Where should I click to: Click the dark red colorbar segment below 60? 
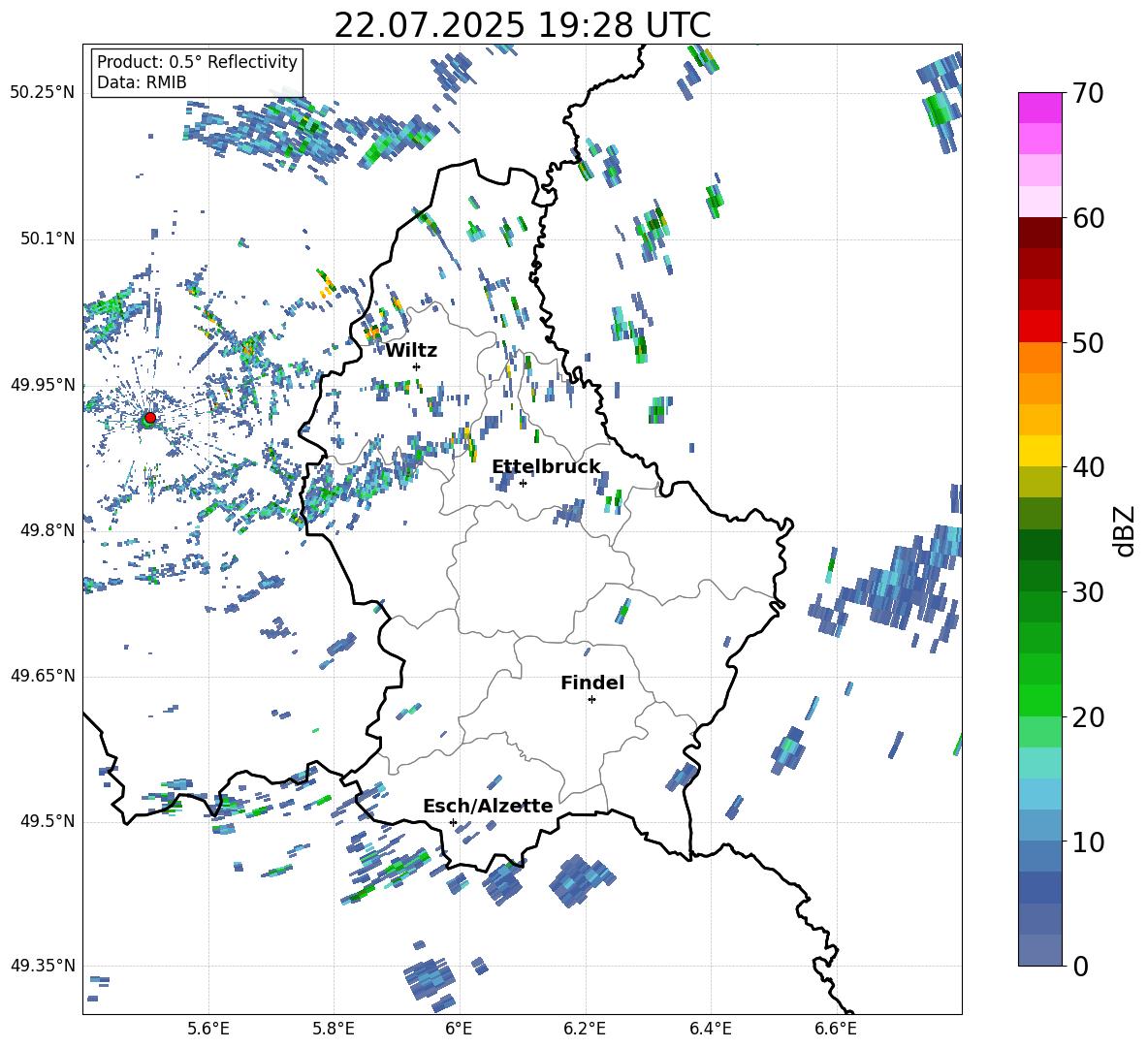pyautogui.click(x=1039, y=233)
